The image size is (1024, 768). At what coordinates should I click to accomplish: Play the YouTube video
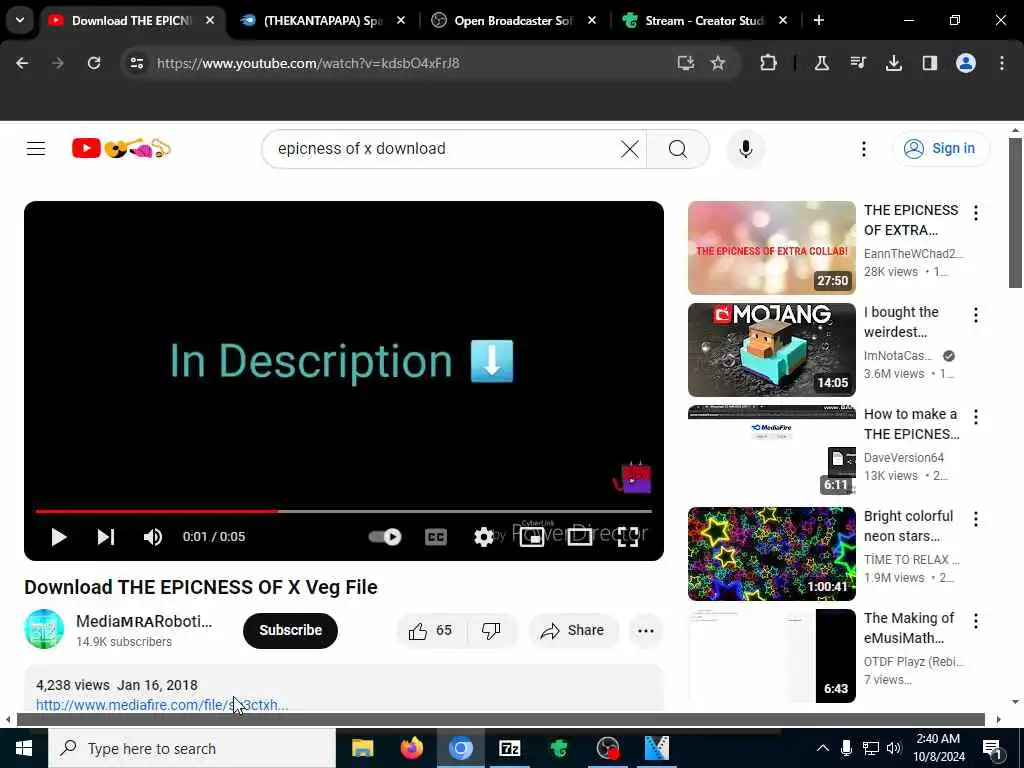pyautogui.click(x=59, y=537)
